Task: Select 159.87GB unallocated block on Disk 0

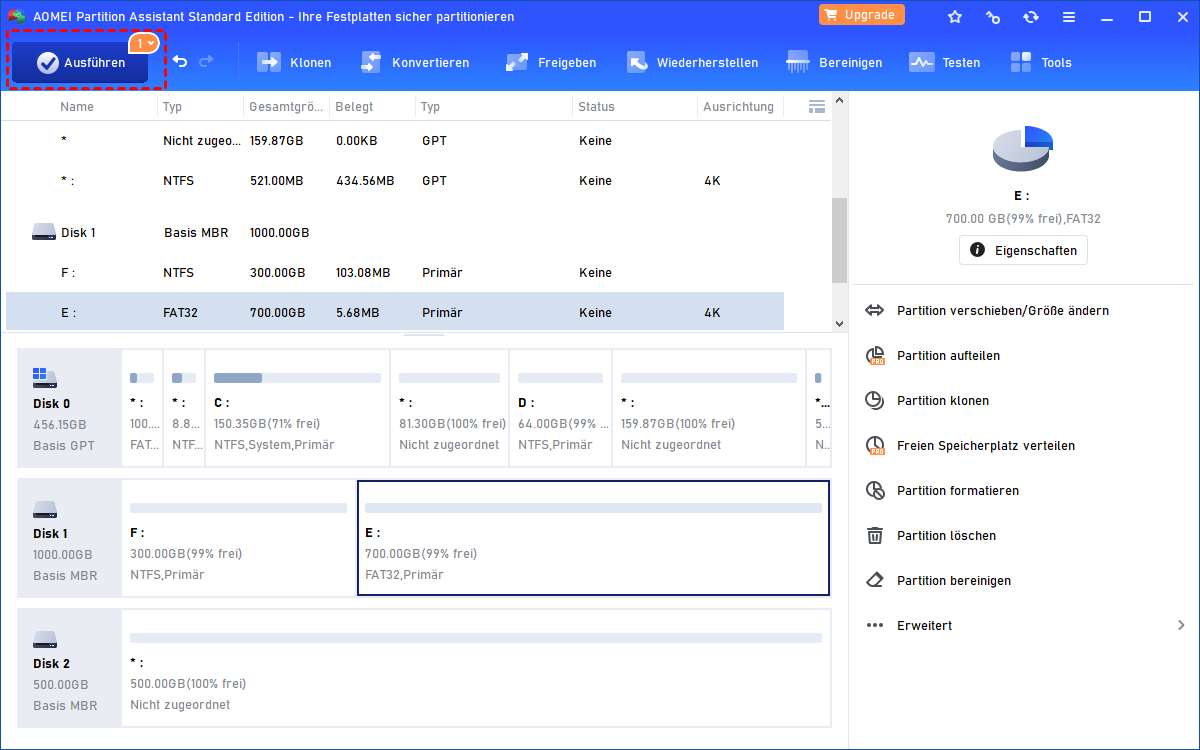Action: click(709, 408)
